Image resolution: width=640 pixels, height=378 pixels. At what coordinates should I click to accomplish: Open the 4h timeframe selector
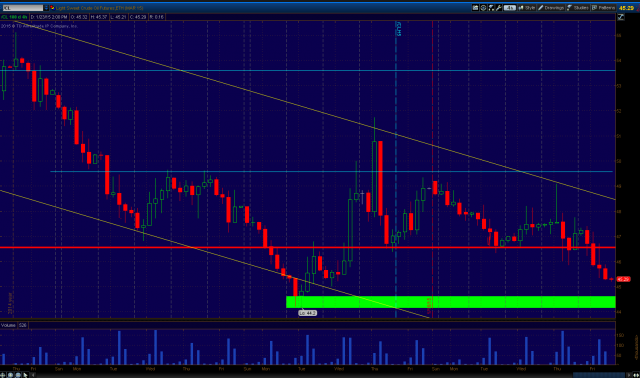pos(510,8)
